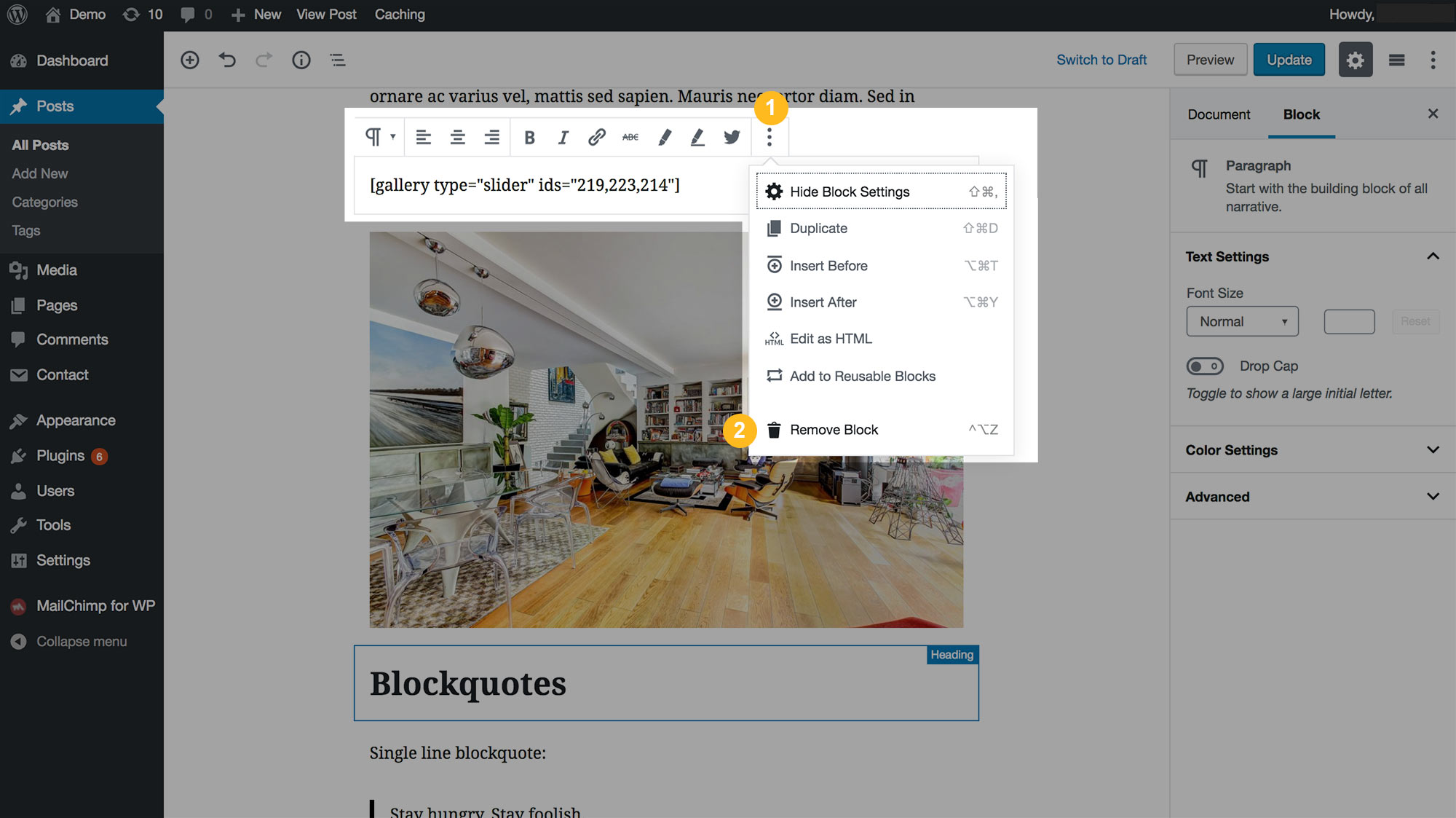The image size is (1456, 818).
Task: Apply strikethrough formatting
Action: [630, 137]
